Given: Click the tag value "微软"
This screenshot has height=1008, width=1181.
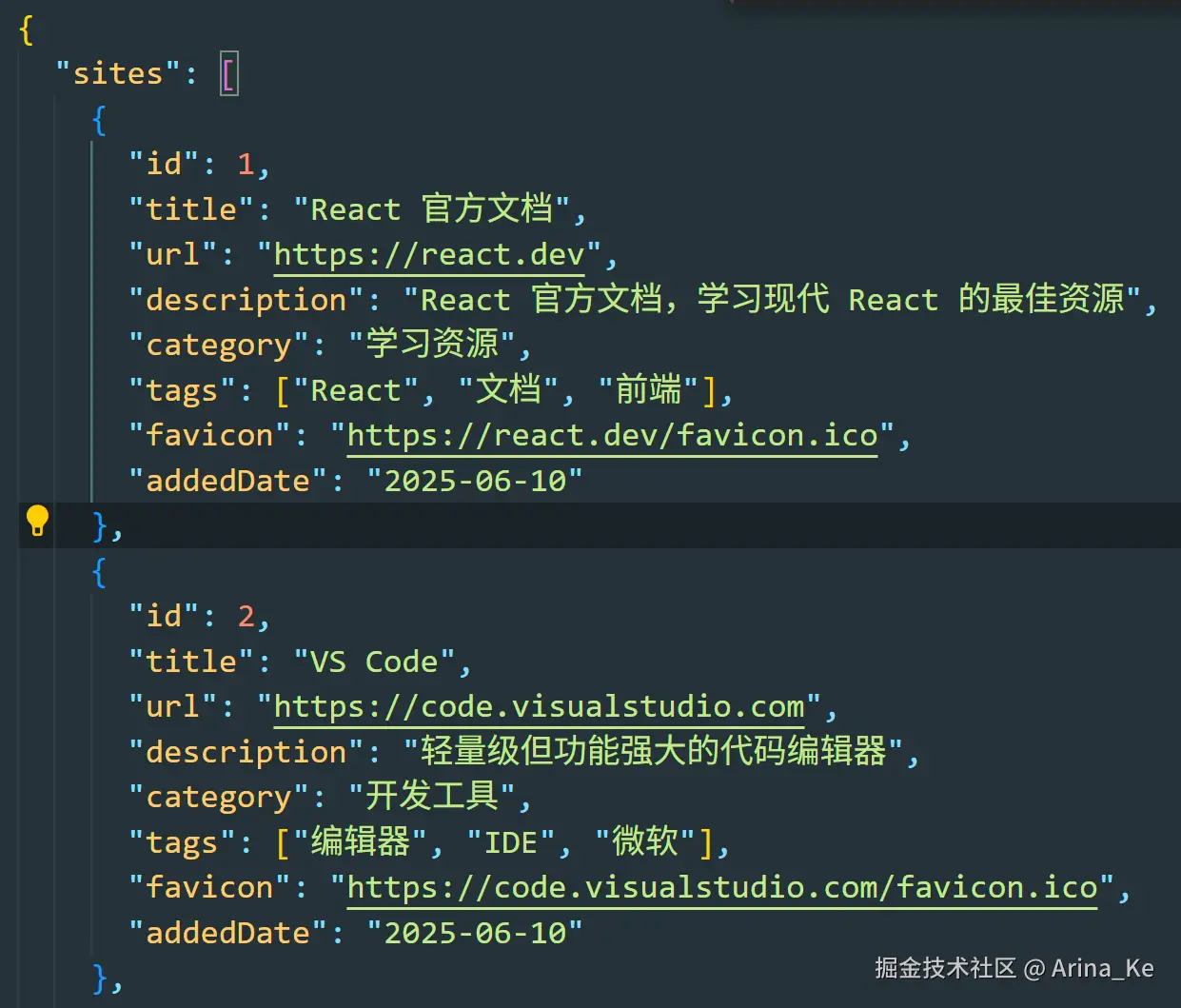Looking at the screenshot, I should tap(646, 842).
